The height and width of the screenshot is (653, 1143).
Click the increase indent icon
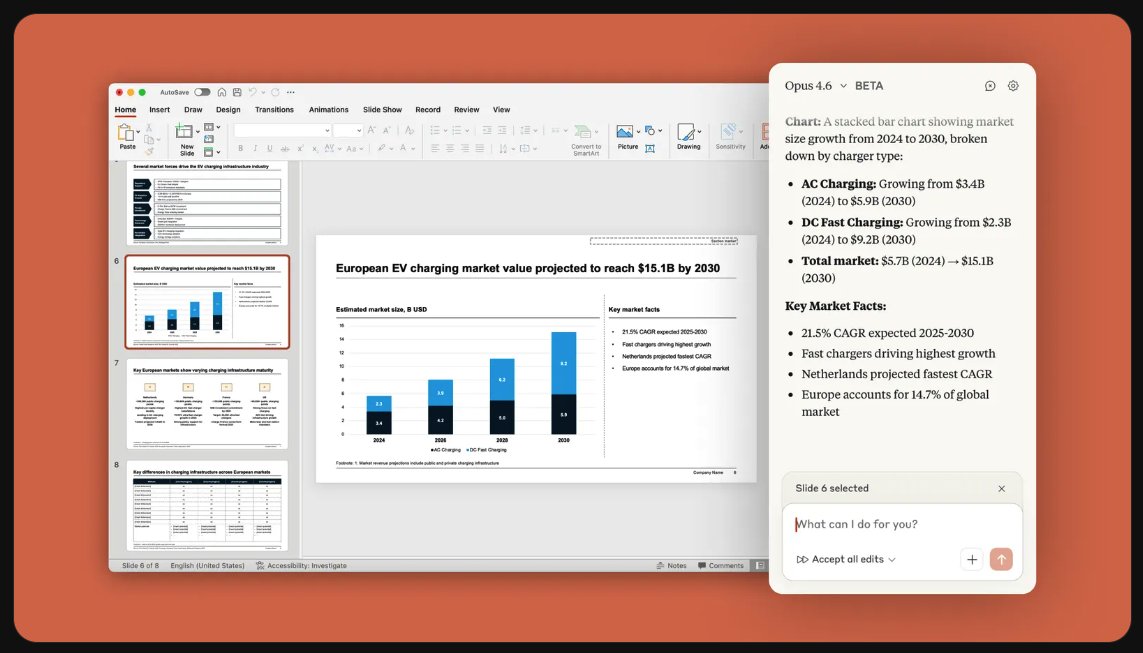(x=502, y=130)
